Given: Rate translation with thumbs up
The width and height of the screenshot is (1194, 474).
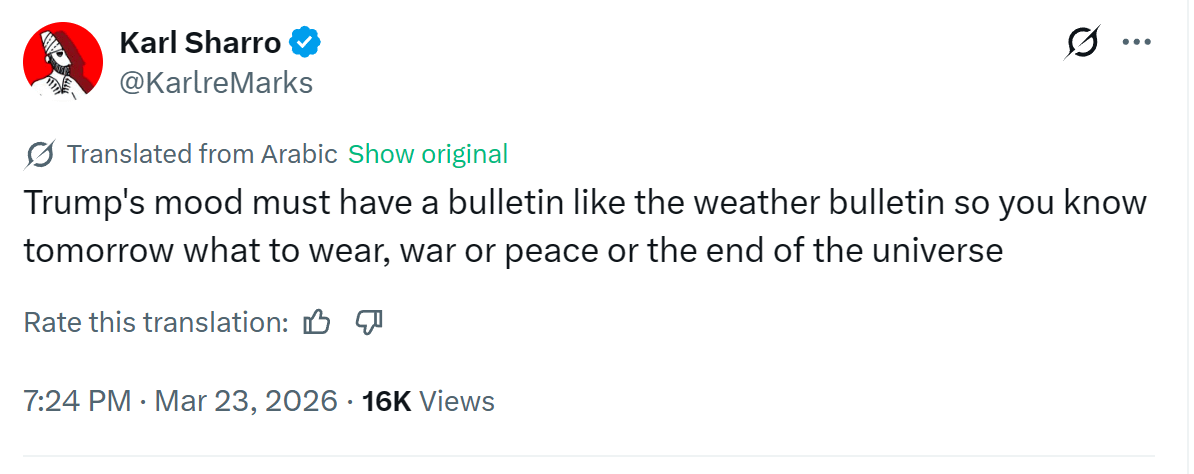Looking at the screenshot, I should point(317,322).
